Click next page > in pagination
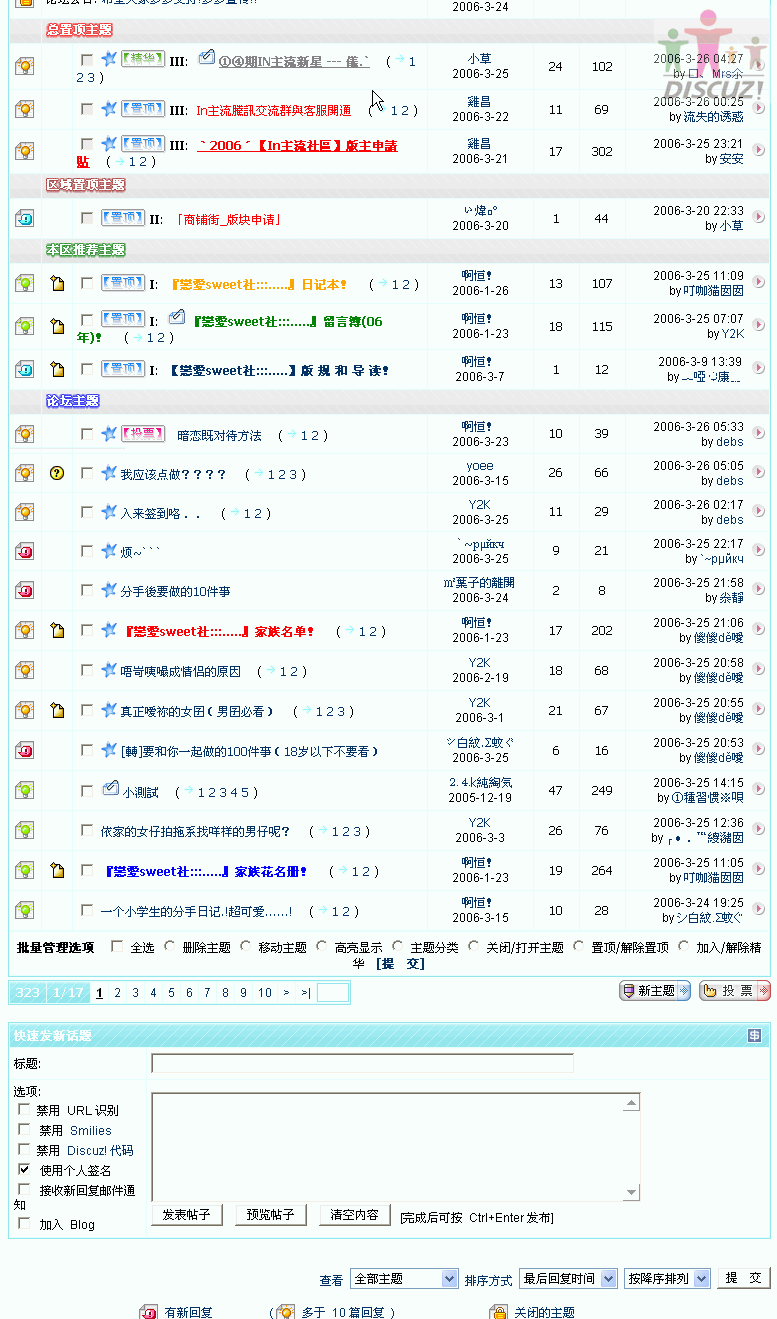Viewport: 777px width, 1319px height. 286,993
